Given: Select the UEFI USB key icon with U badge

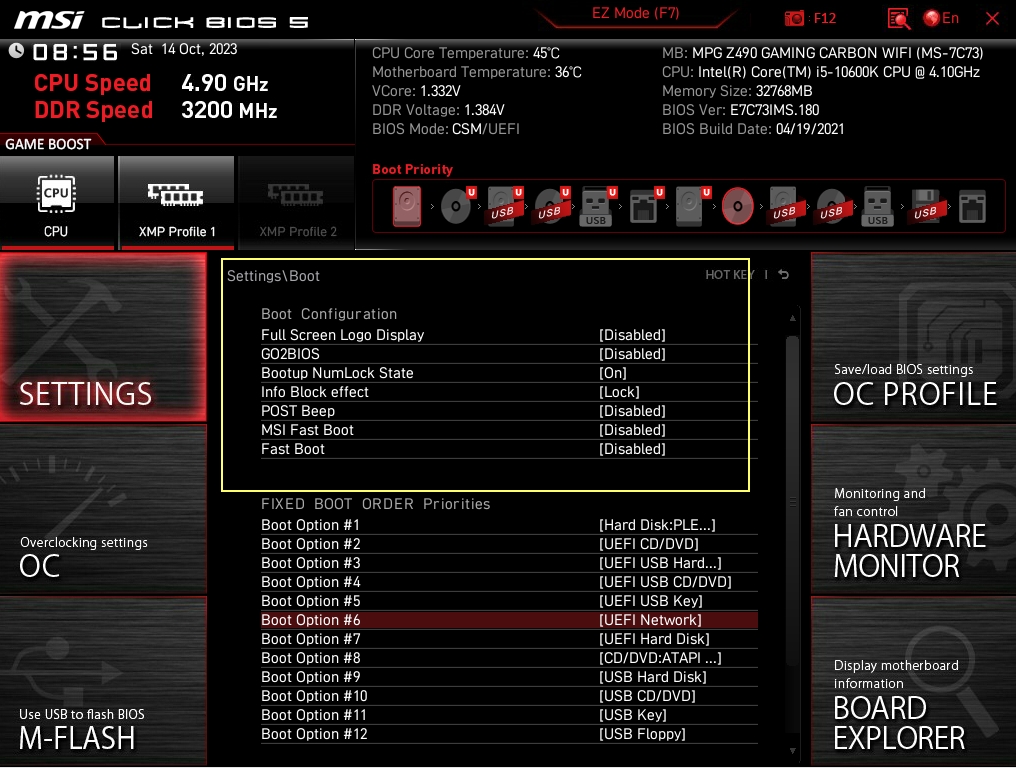Looking at the screenshot, I should point(598,207).
